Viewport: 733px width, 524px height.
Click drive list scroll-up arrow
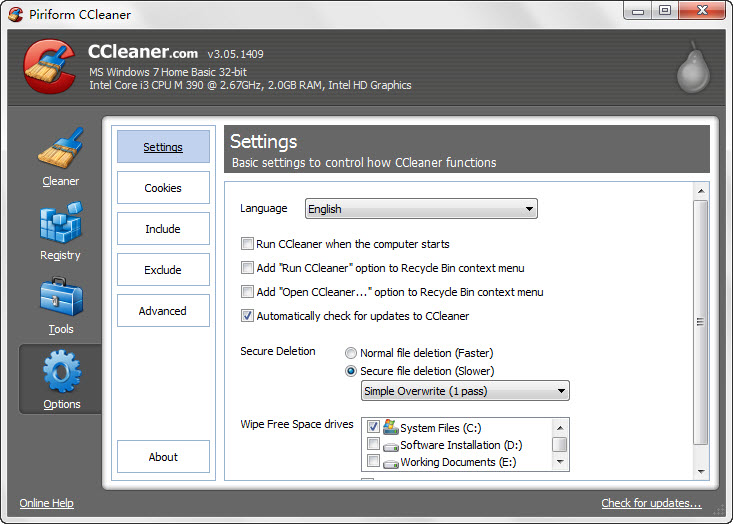pos(560,428)
